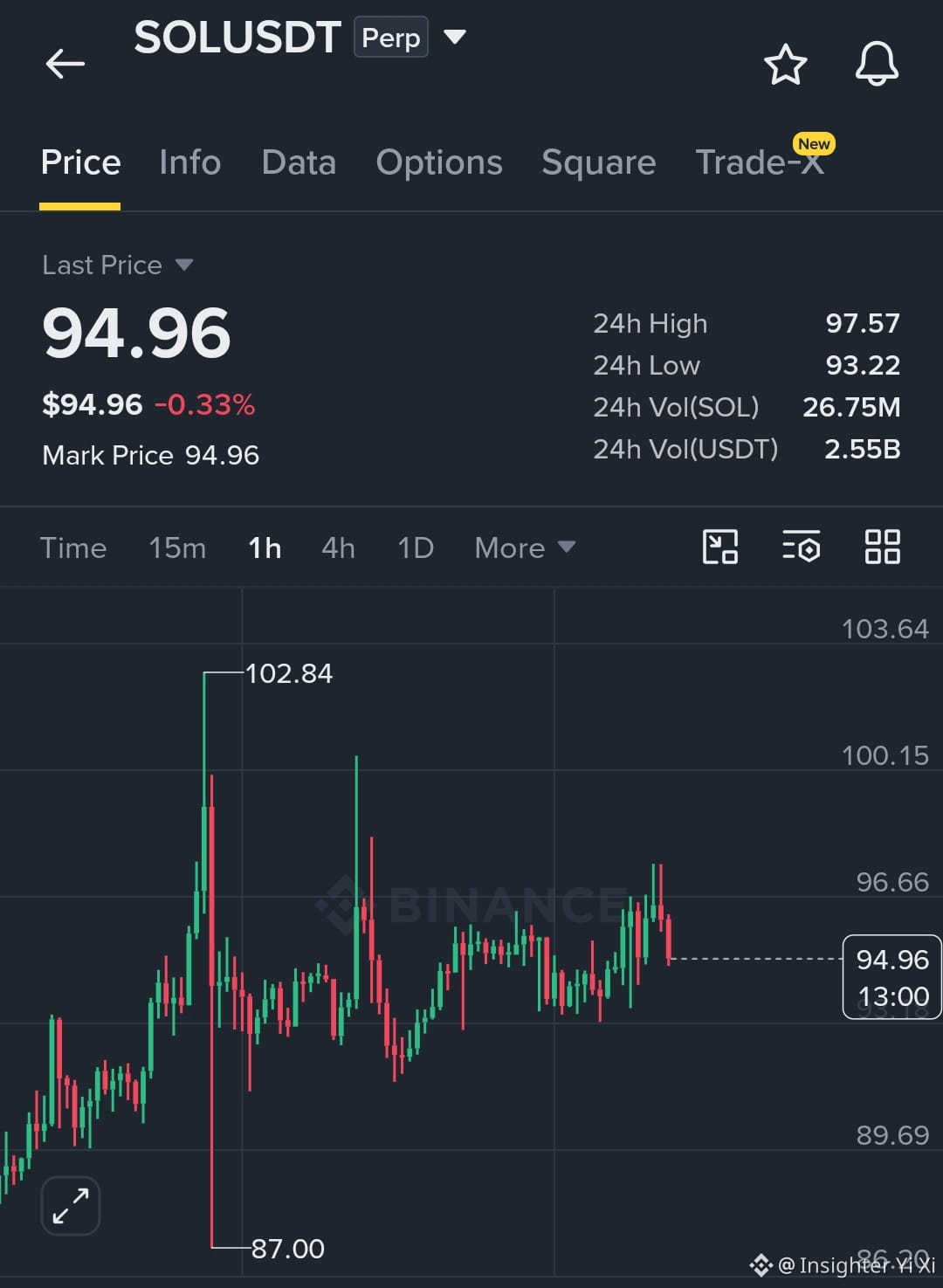Tap the Perp contract label
This screenshot has height=1288, width=943.
(391, 38)
